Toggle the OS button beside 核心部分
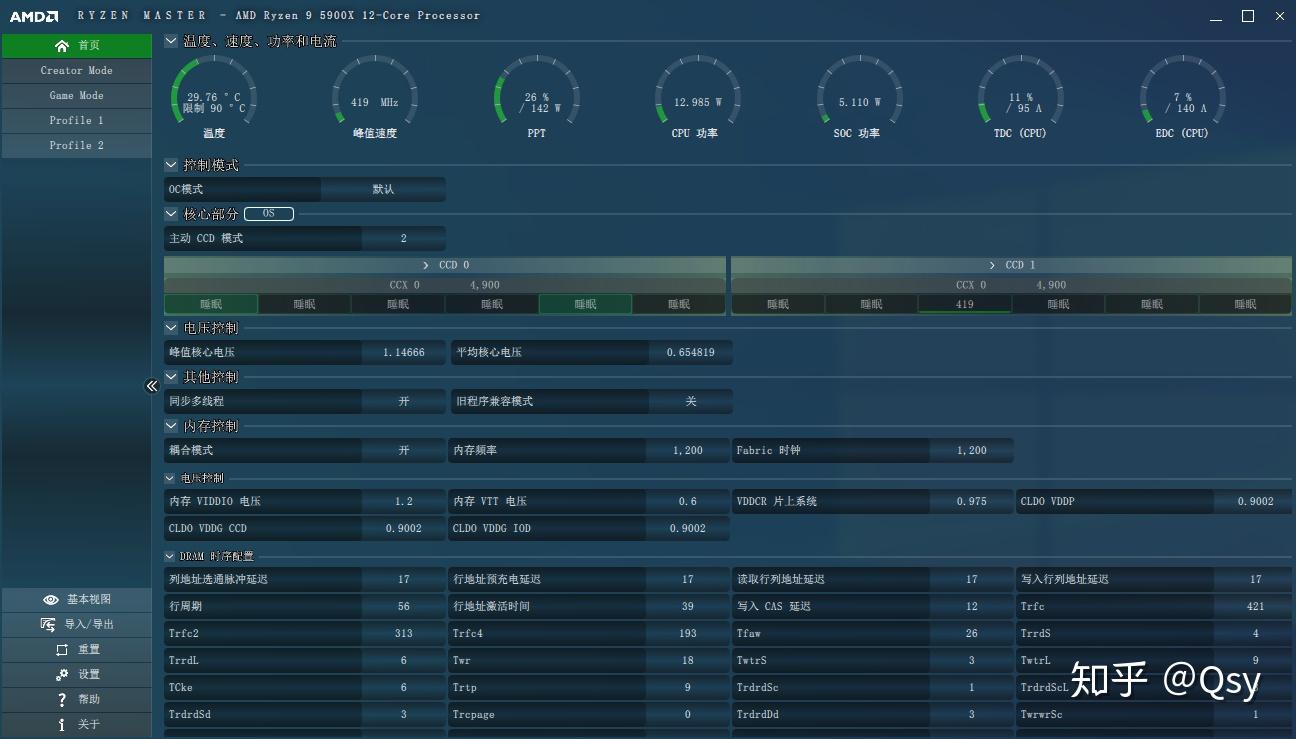The image size is (1296, 739). pos(269,214)
